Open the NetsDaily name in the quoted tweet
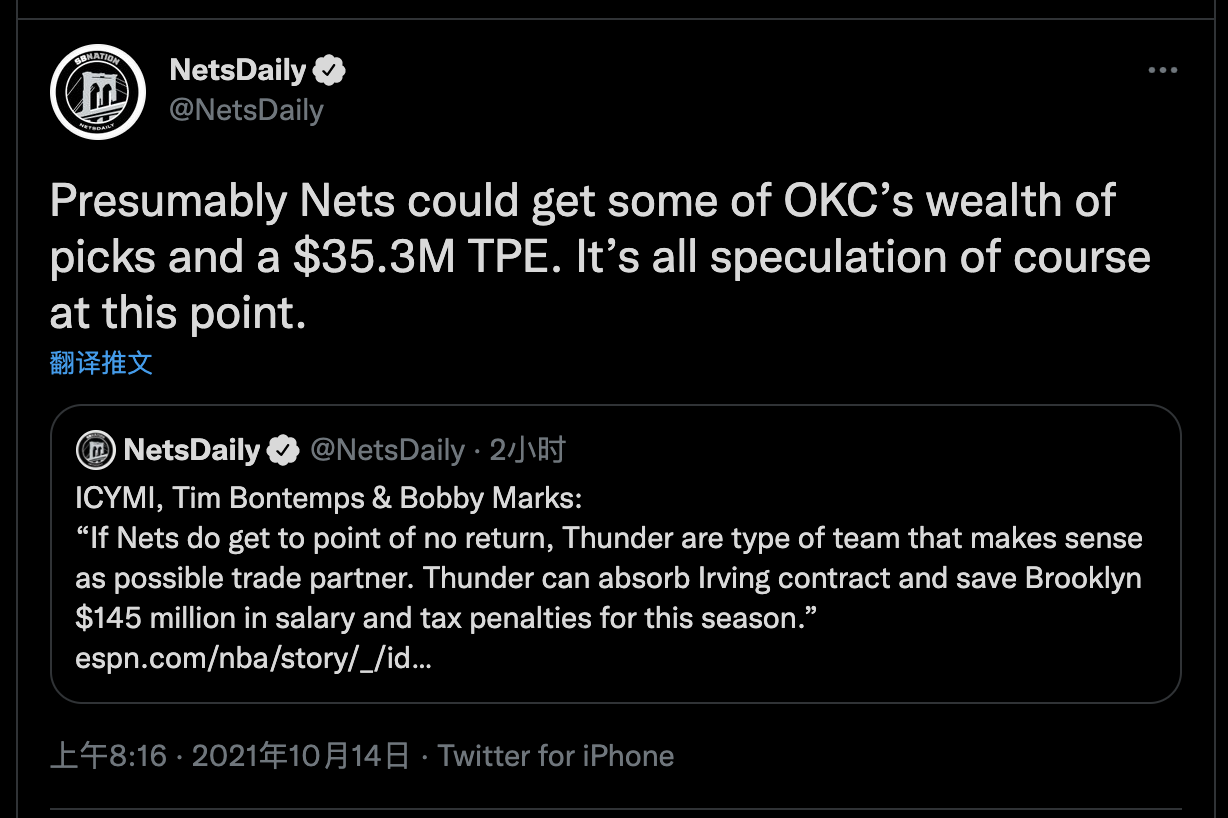This screenshot has width=1228, height=818. click(x=192, y=451)
